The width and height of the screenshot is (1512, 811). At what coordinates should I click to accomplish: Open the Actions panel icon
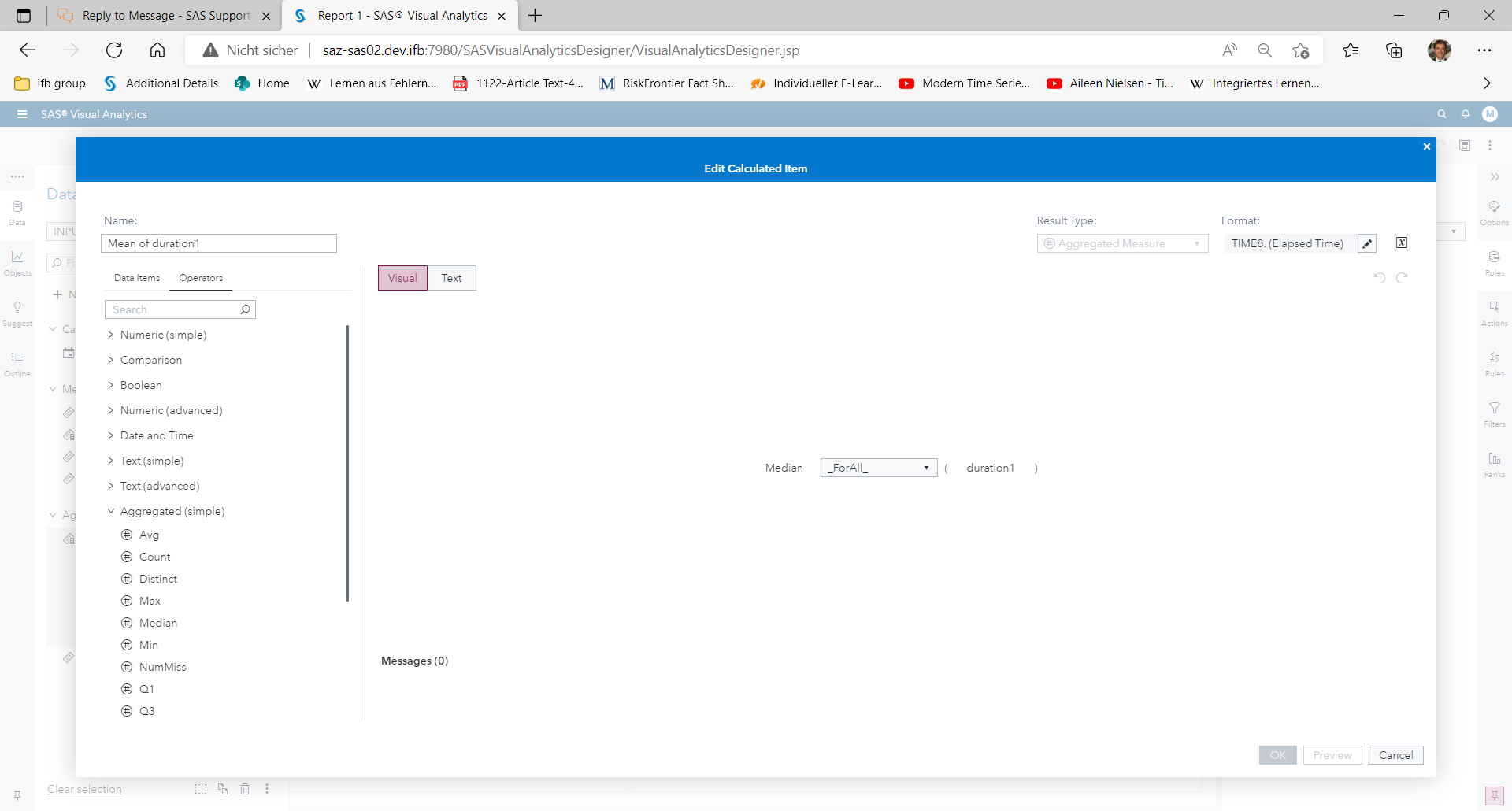point(1495,313)
